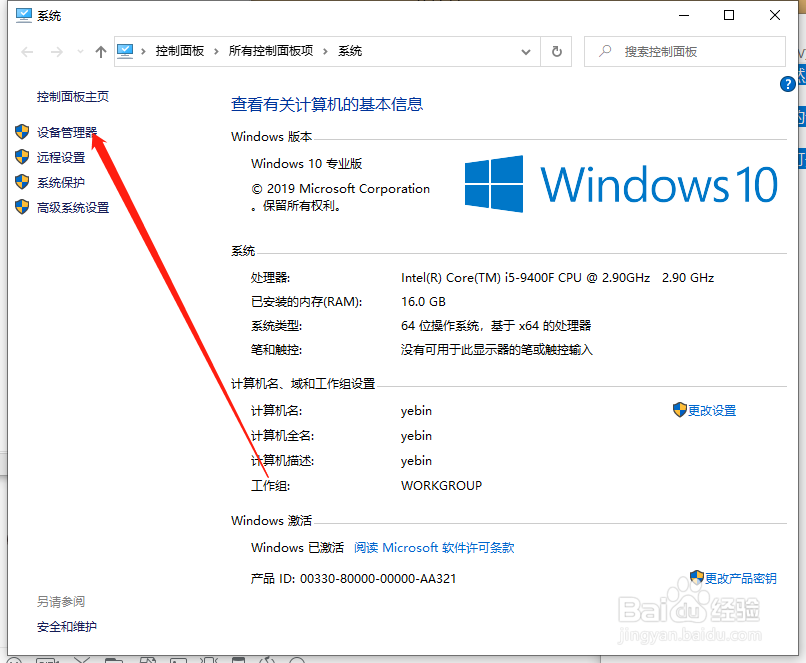
Task: Expand the breadcrumb arrow after 所有控制面板项
Action: pos(325,51)
